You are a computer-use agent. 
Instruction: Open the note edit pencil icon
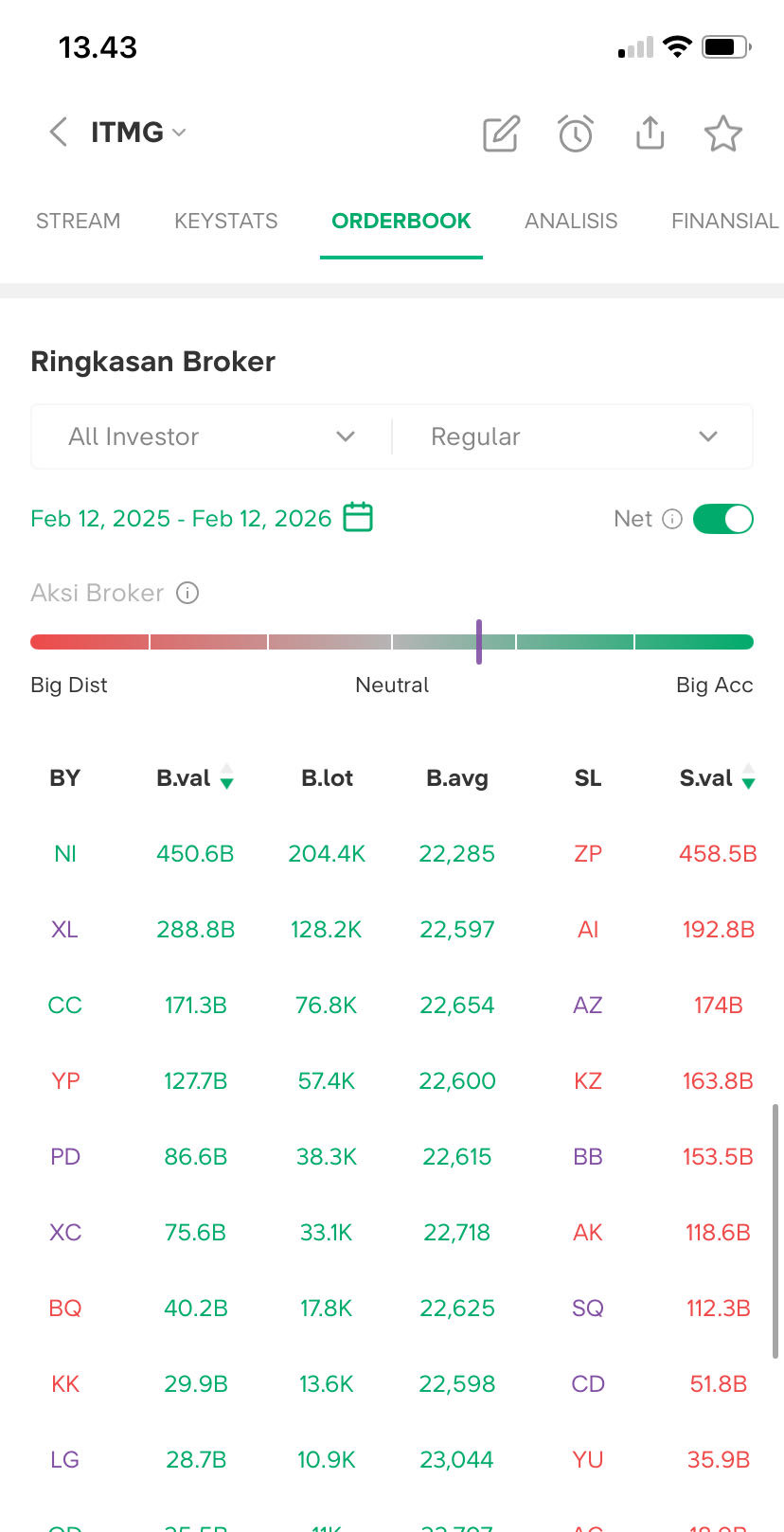(x=501, y=134)
